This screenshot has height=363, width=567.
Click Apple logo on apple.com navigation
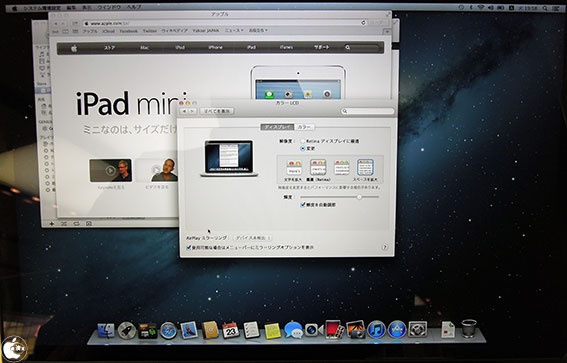pyautogui.click(x=74, y=48)
